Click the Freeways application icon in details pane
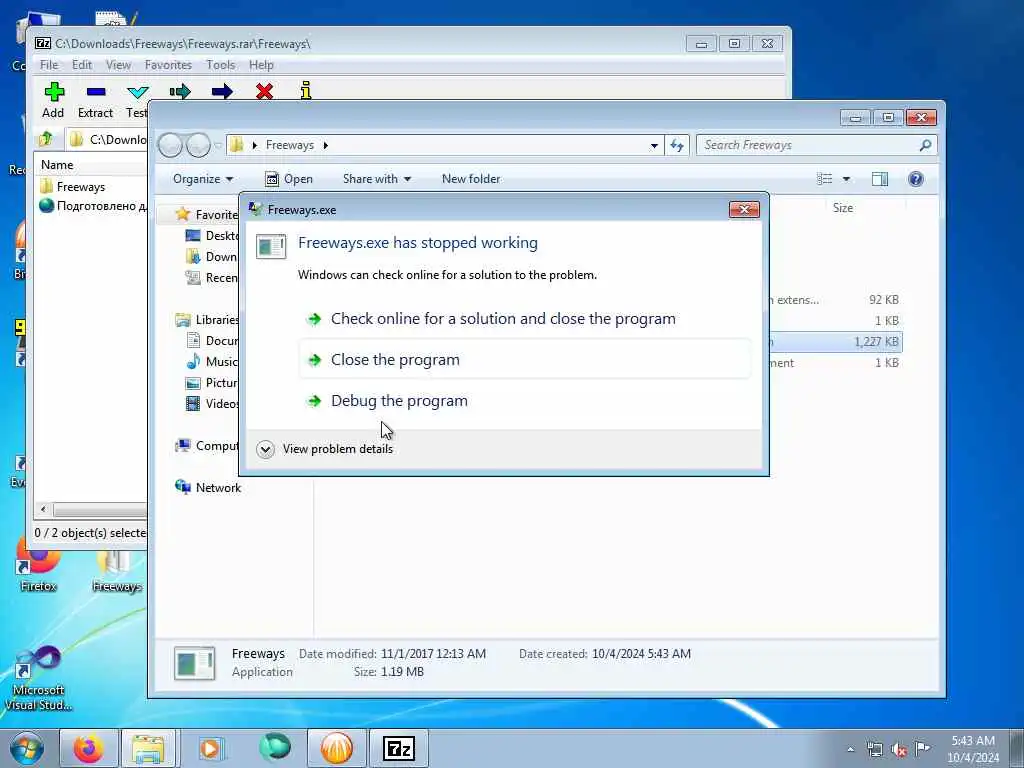Viewport: 1024px width, 768px height. coord(195,664)
